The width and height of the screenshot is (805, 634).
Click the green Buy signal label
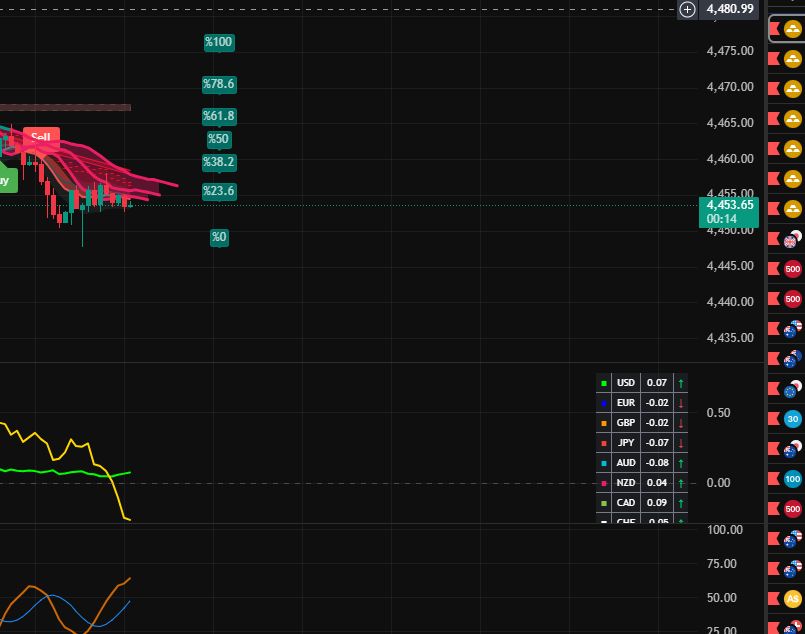5,181
